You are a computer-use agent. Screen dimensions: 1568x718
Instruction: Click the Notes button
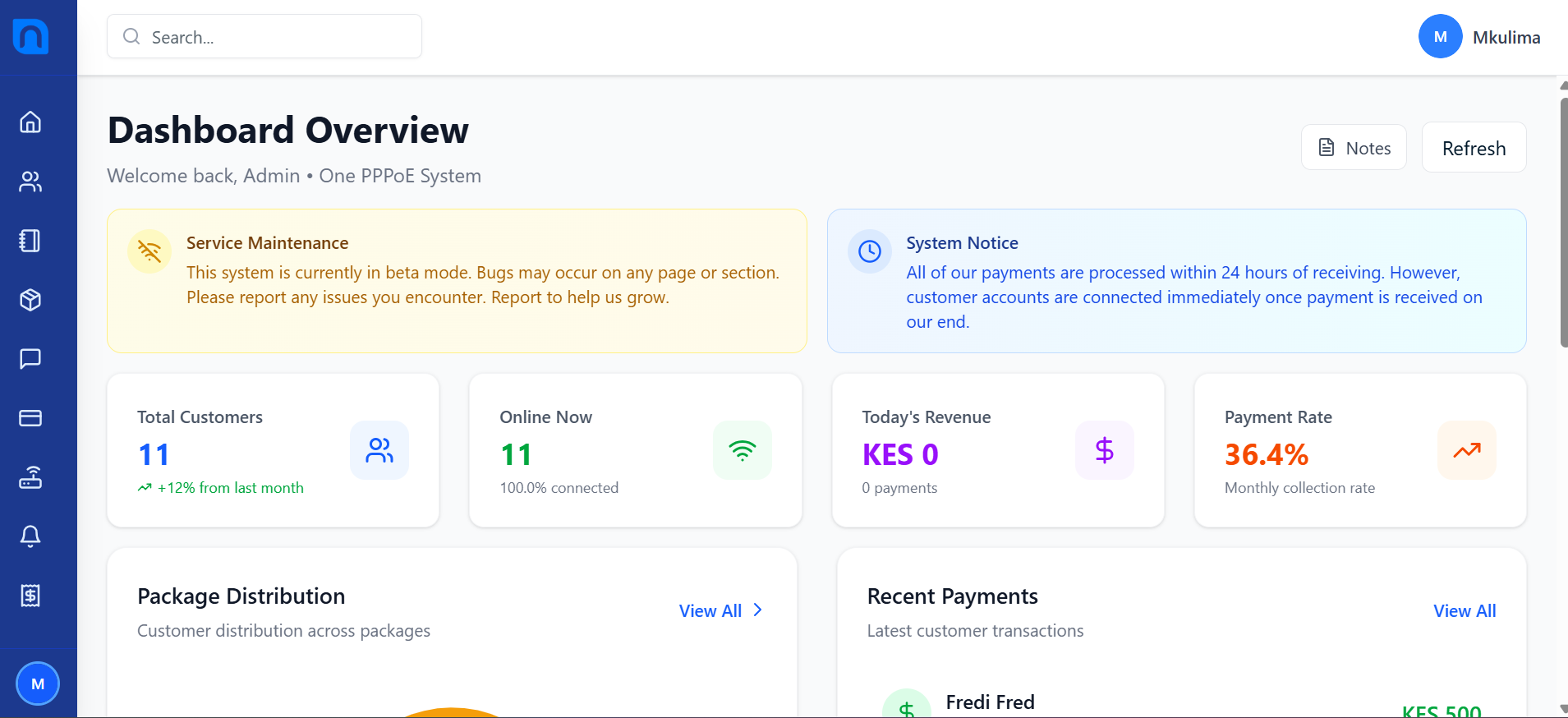pos(1354,148)
